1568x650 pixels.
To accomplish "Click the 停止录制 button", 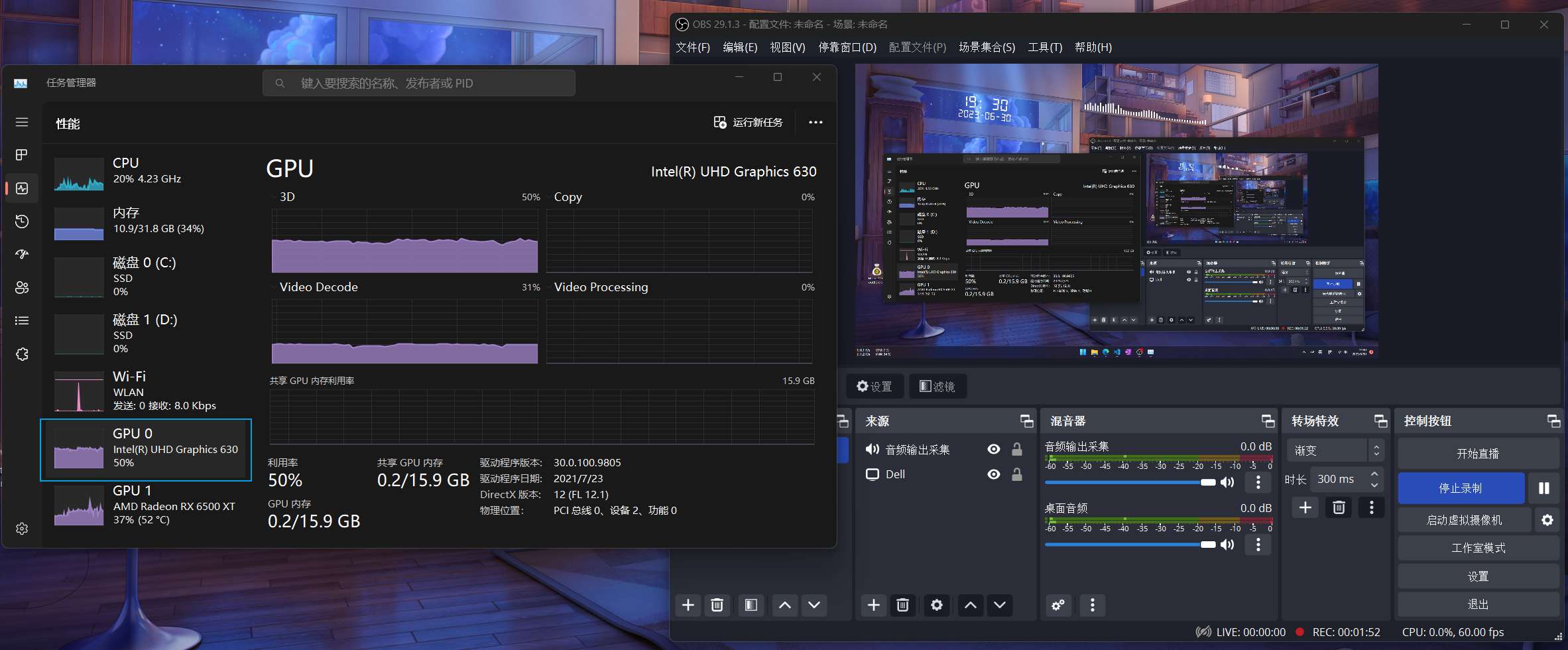I will pyautogui.click(x=1461, y=488).
